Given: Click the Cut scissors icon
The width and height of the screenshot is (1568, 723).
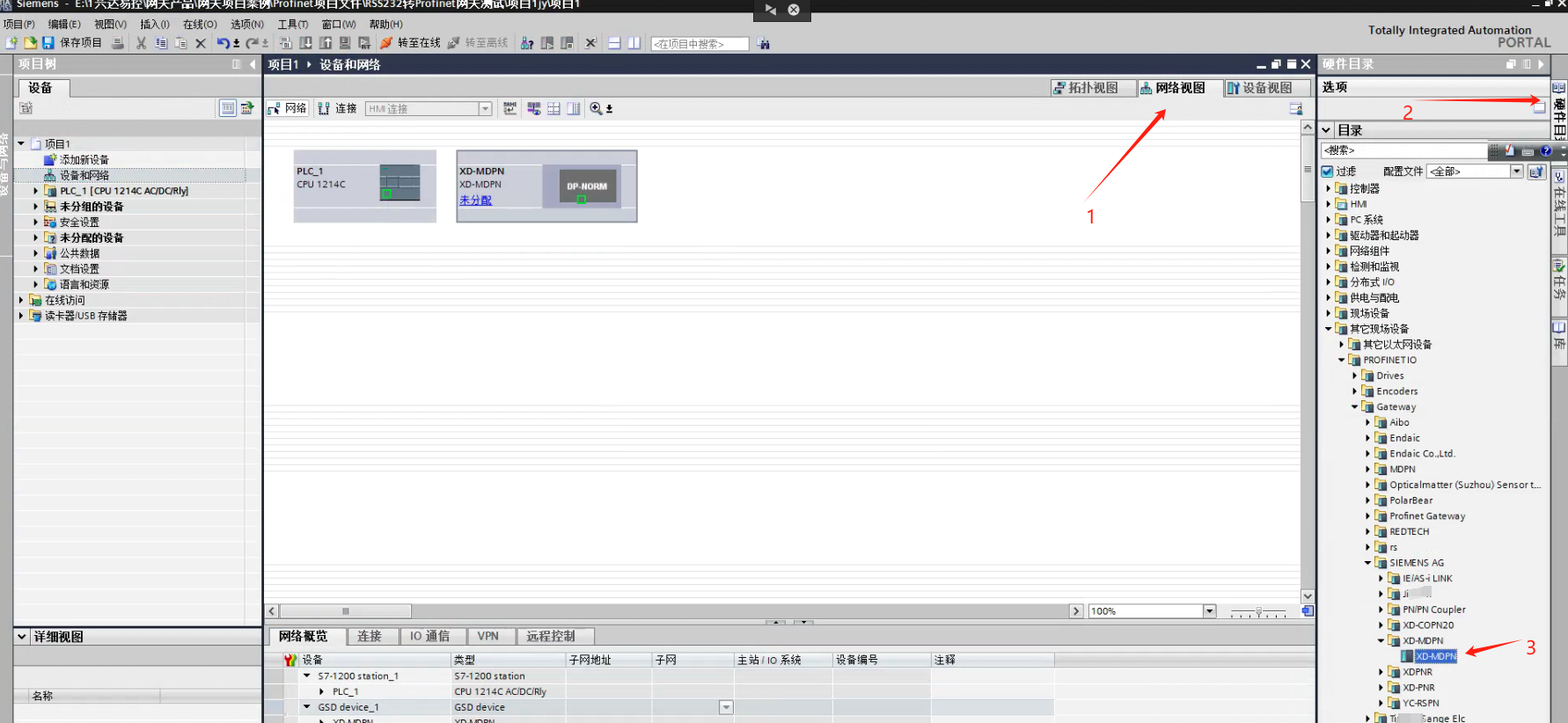Looking at the screenshot, I should pyautogui.click(x=141, y=43).
